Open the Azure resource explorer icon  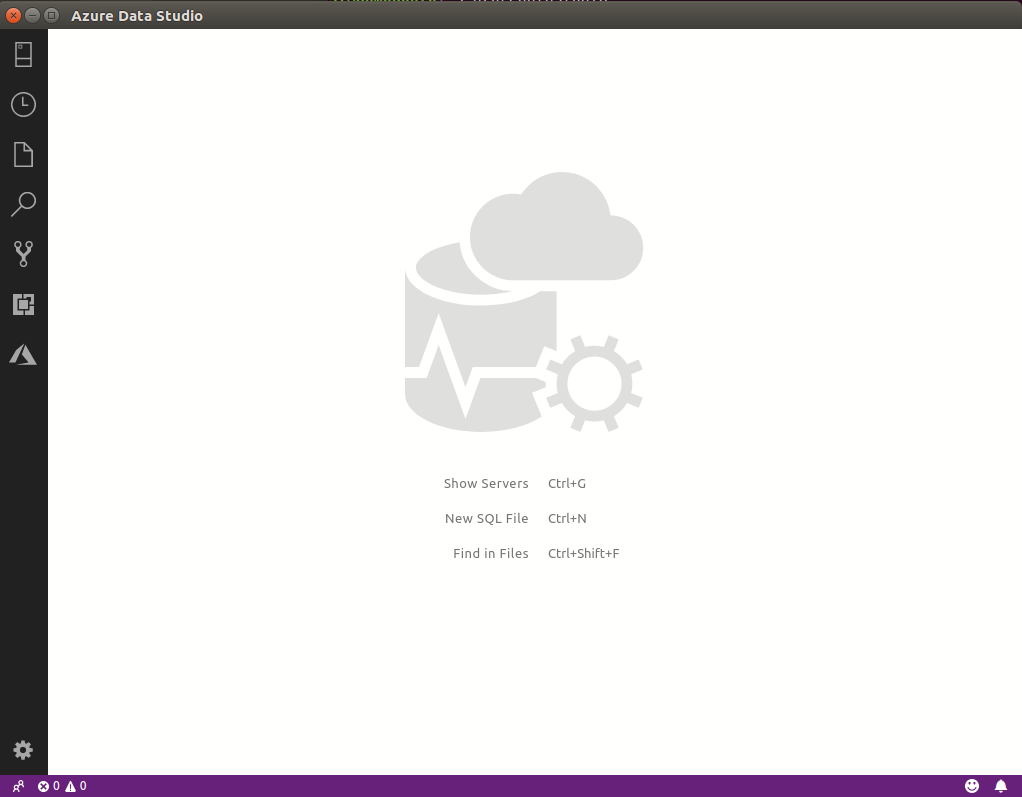point(23,355)
